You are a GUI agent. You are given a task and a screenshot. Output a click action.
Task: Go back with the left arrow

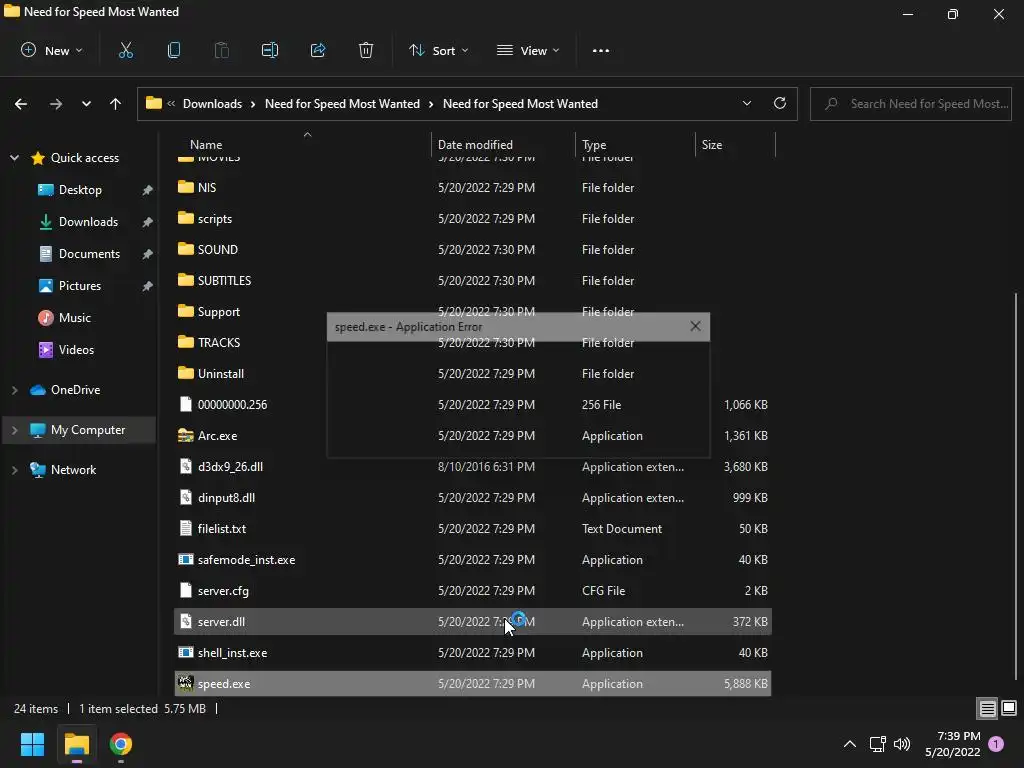[21, 104]
